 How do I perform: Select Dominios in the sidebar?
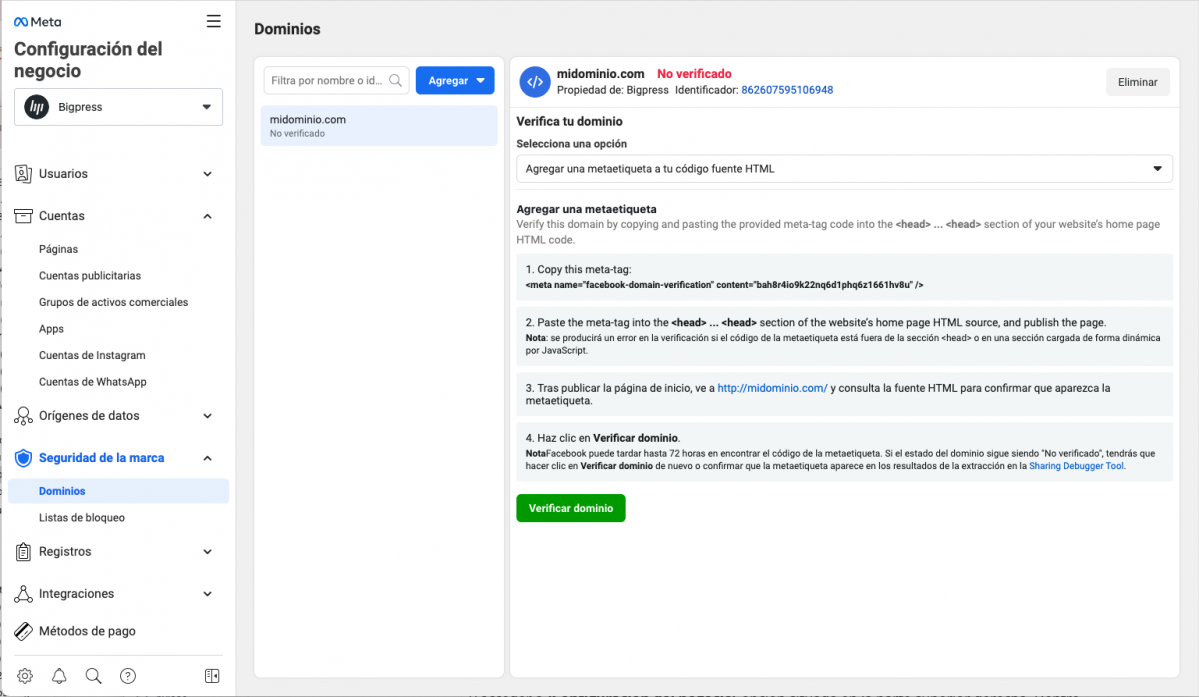(x=119, y=491)
